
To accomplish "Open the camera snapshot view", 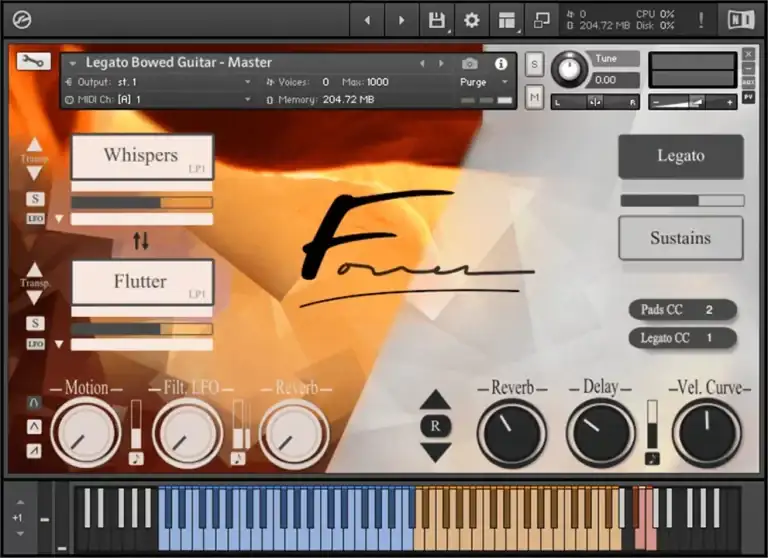I will pos(470,63).
